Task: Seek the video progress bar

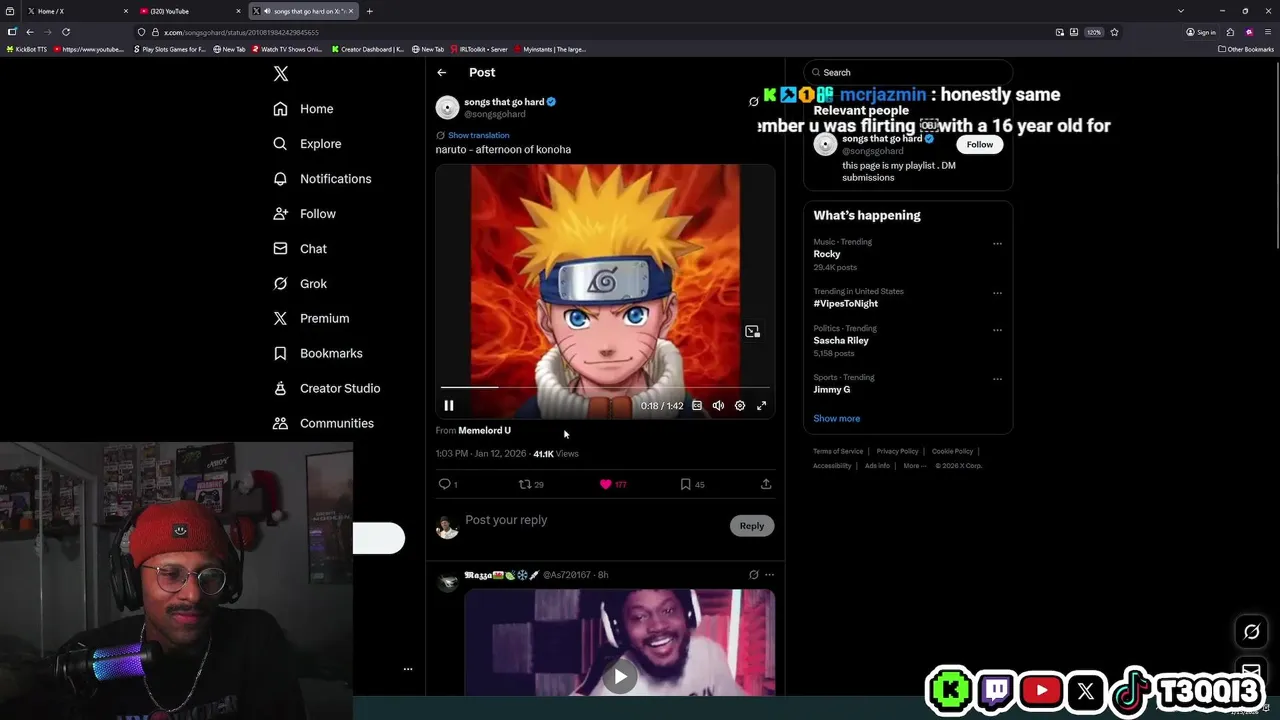Action: [605, 387]
